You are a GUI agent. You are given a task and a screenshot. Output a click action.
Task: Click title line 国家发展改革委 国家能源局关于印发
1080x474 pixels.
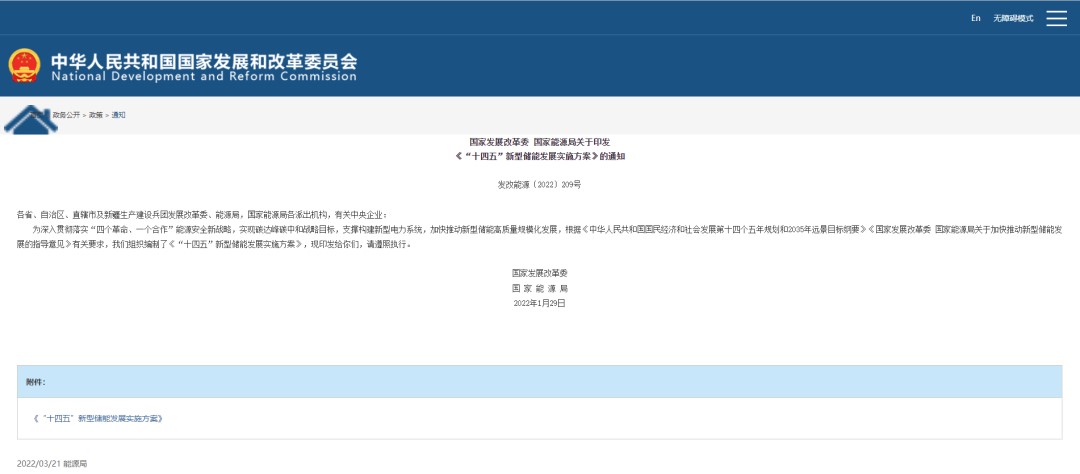(x=539, y=143)
